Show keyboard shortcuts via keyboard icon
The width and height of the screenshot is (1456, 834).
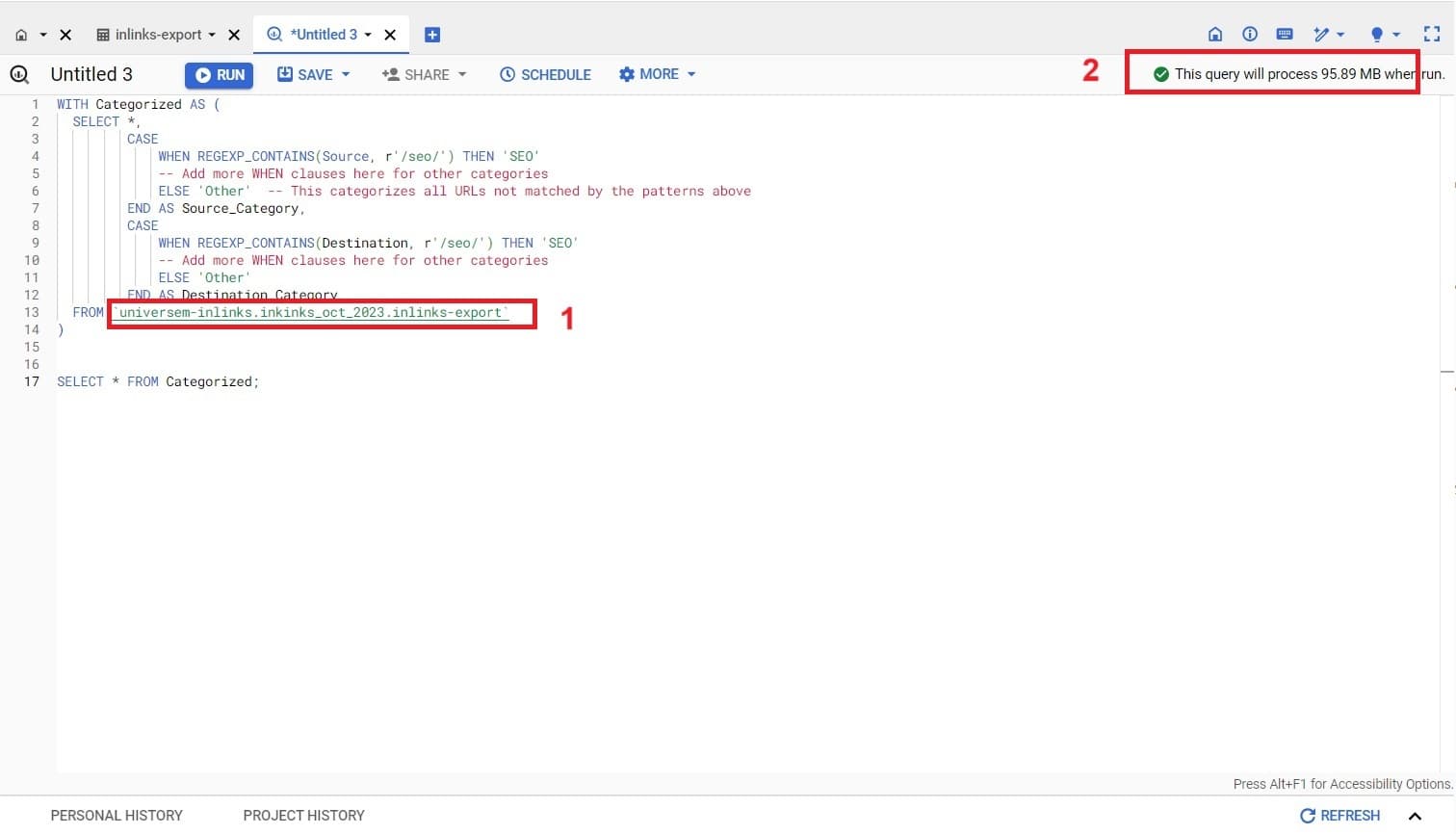click(1285, 35)
